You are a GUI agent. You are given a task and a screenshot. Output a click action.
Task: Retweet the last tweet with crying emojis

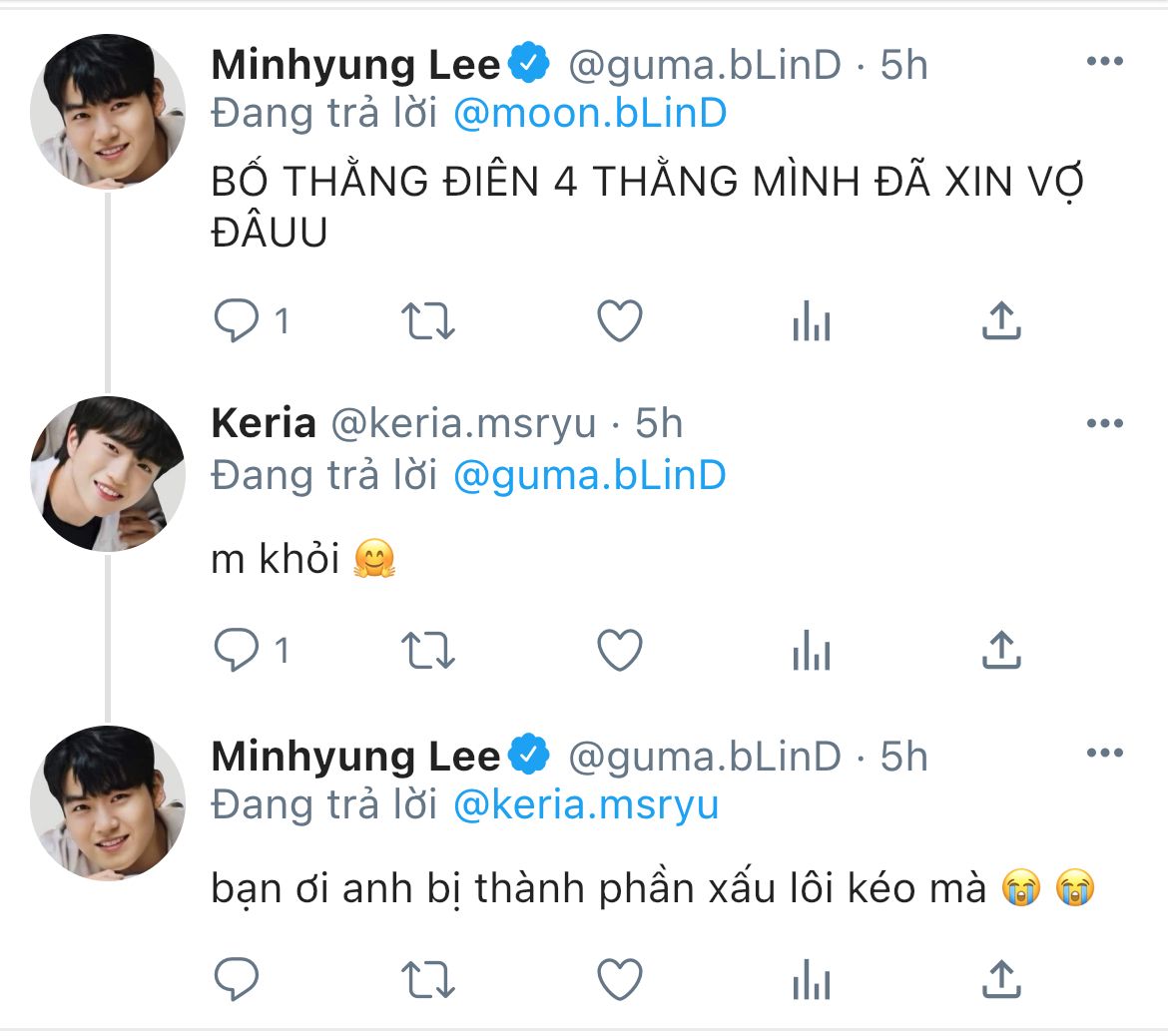(427, 979)
